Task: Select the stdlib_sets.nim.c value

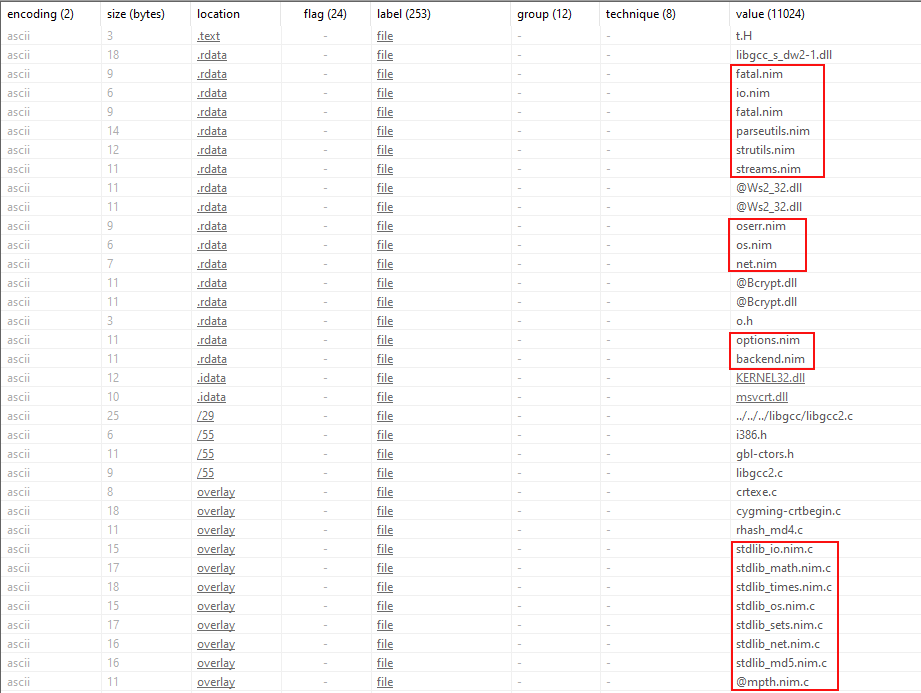Action: click(x=779, y=625)
